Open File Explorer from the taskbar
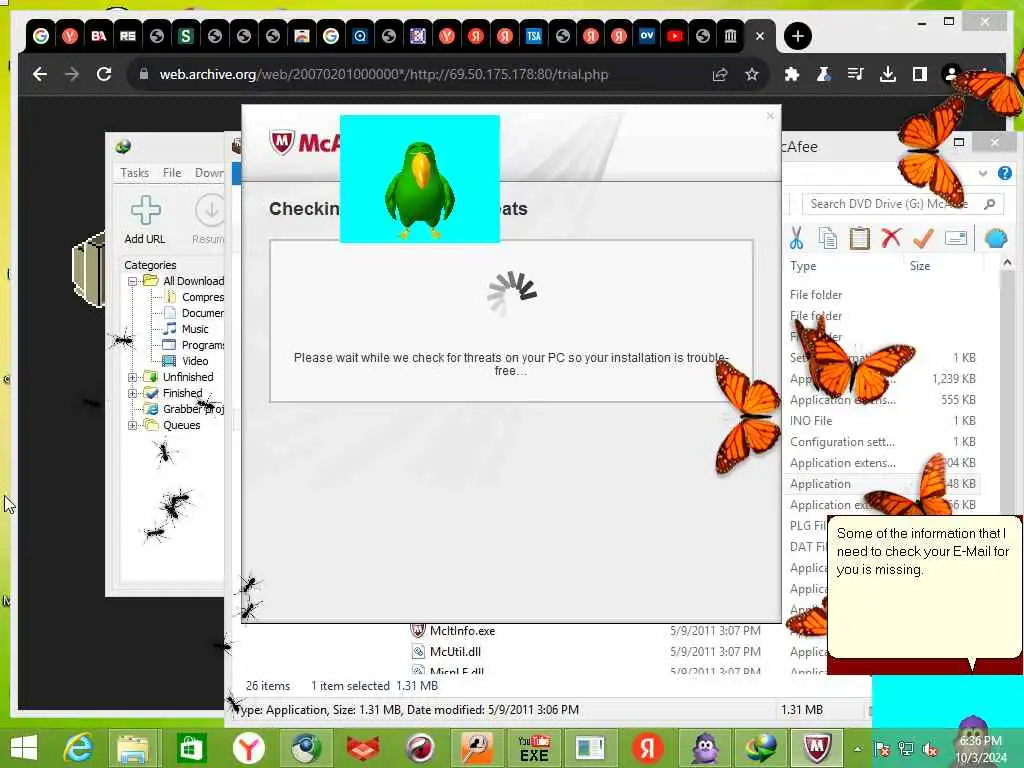The width and height of the screenshot is (1024, 768). (135, 748)
